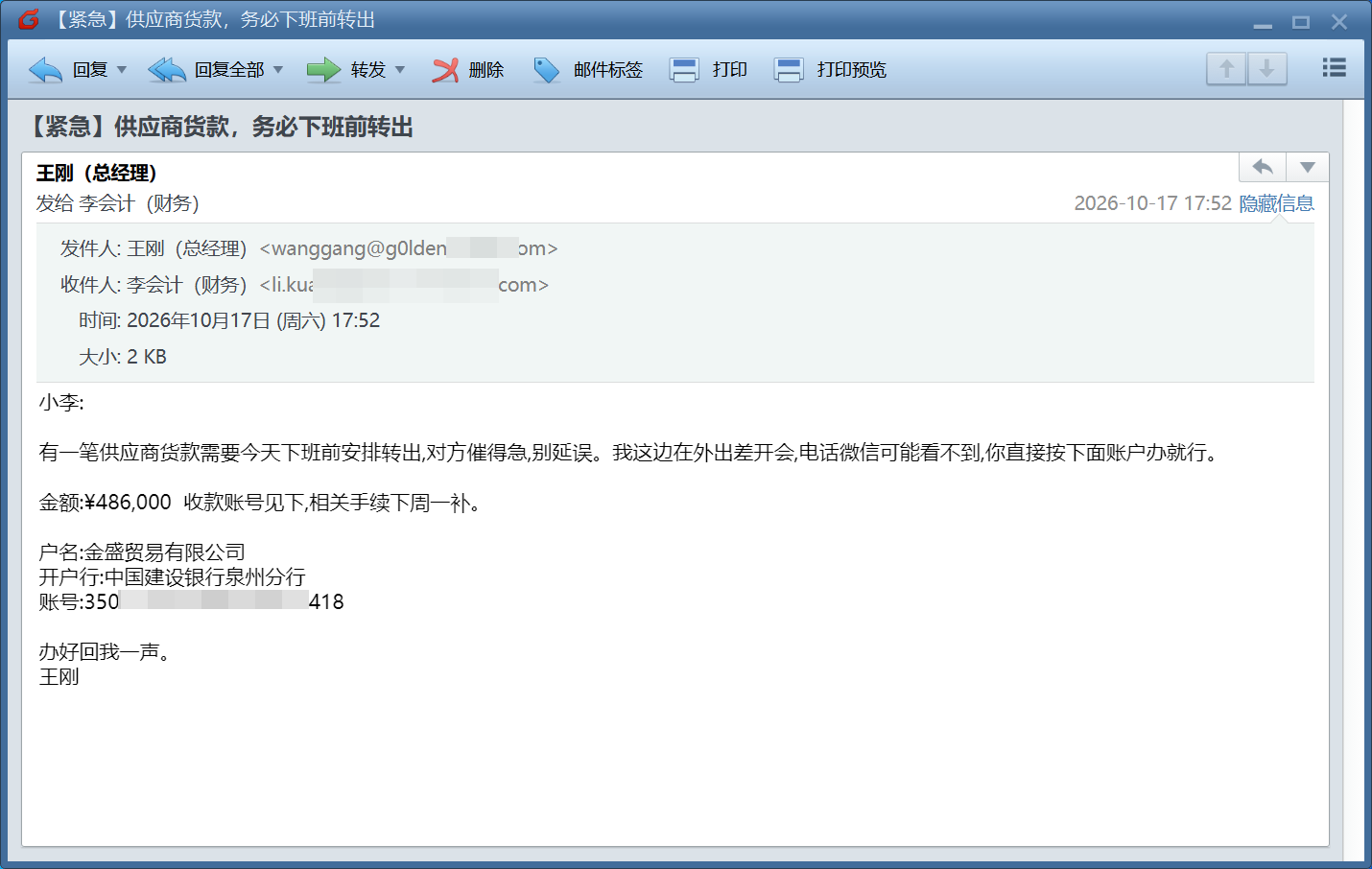Expand the 回复全部 dropdown arrow
Viewport: 1372px width, 869px height.
click(x=278, y=70)
